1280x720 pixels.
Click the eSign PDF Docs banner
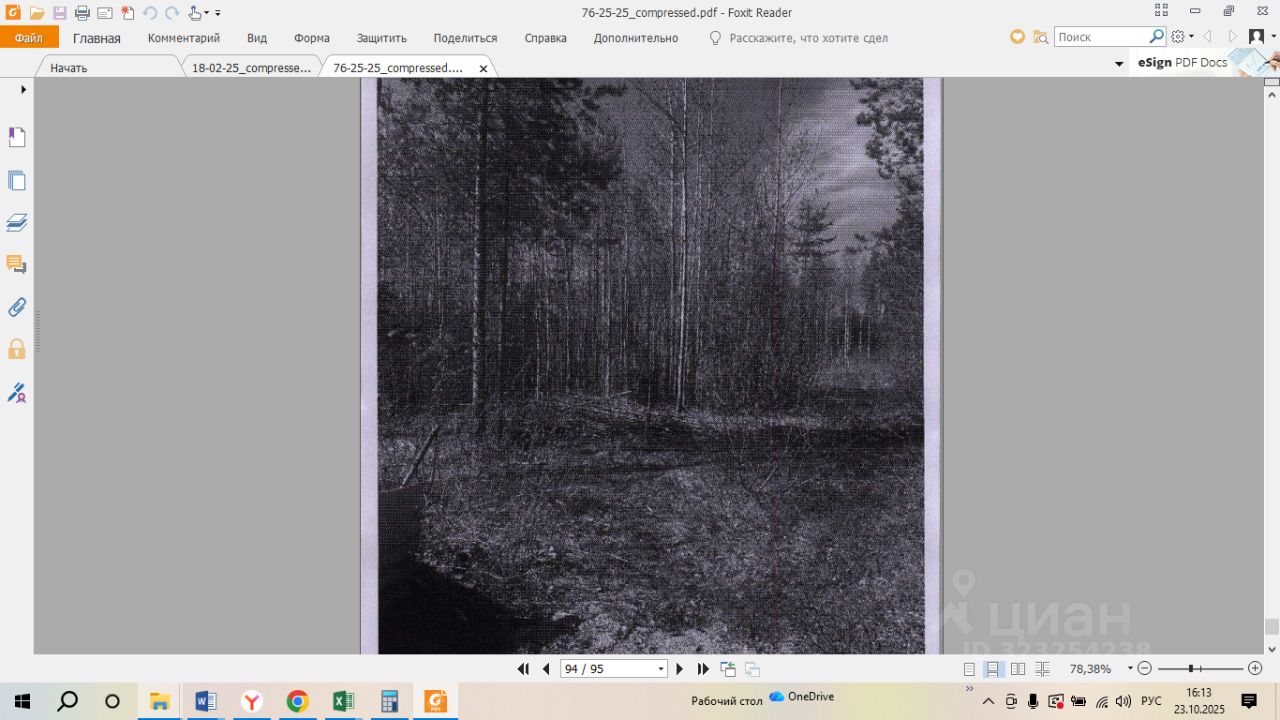point(1204,62)
